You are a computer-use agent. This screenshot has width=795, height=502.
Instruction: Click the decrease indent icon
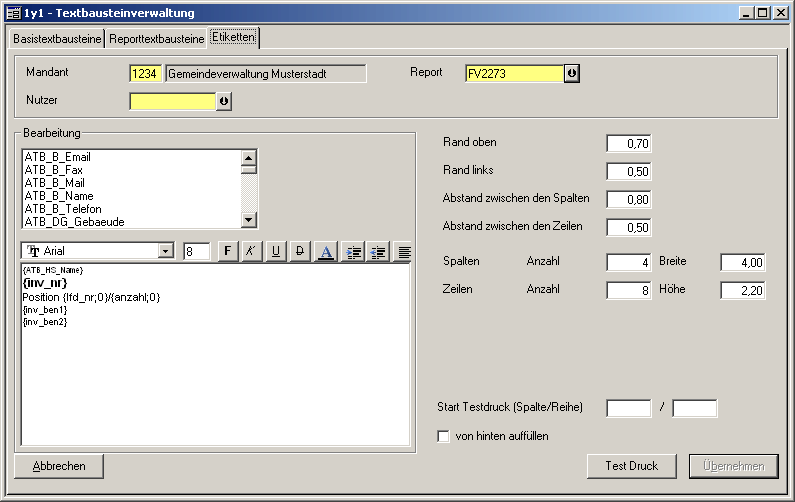pyautogui.click(x=378, y=252)
